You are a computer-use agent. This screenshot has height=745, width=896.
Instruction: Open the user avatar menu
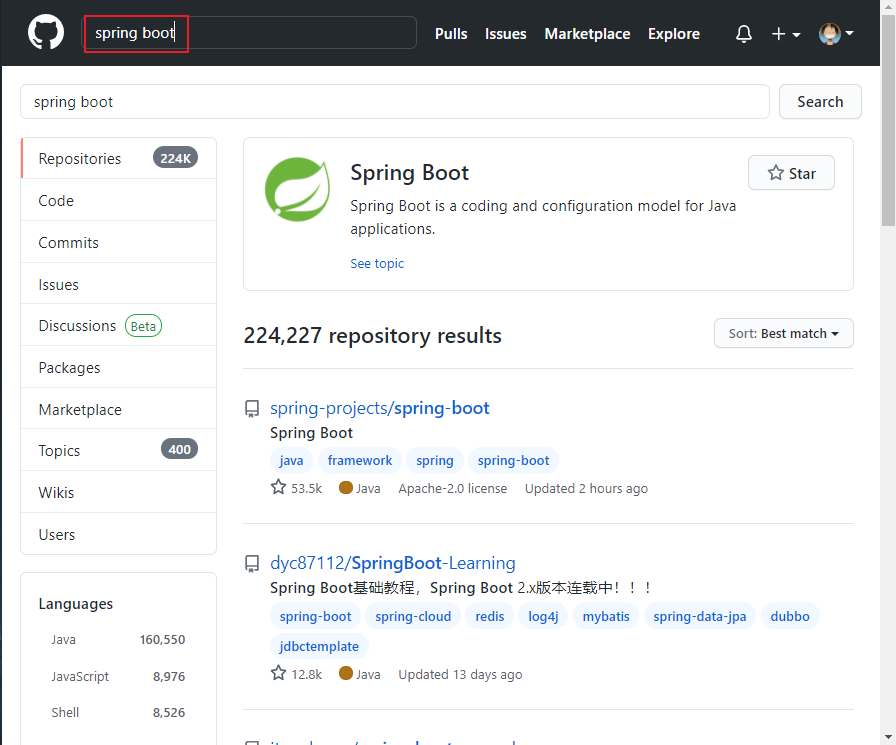(x=836, y=34)
